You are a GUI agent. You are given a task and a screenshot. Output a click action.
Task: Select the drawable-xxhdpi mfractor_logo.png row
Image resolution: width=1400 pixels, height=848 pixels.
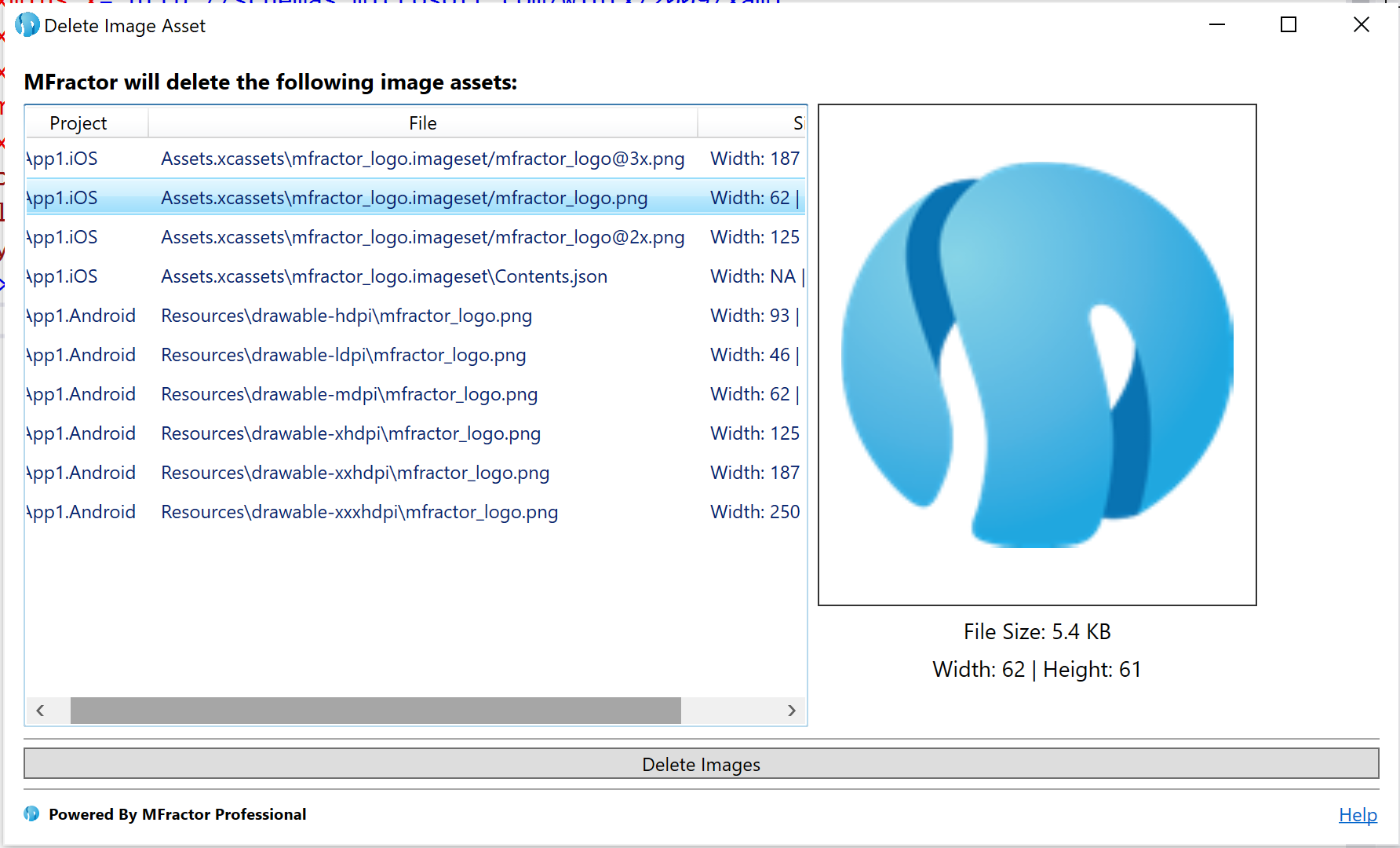coord(416,473)
